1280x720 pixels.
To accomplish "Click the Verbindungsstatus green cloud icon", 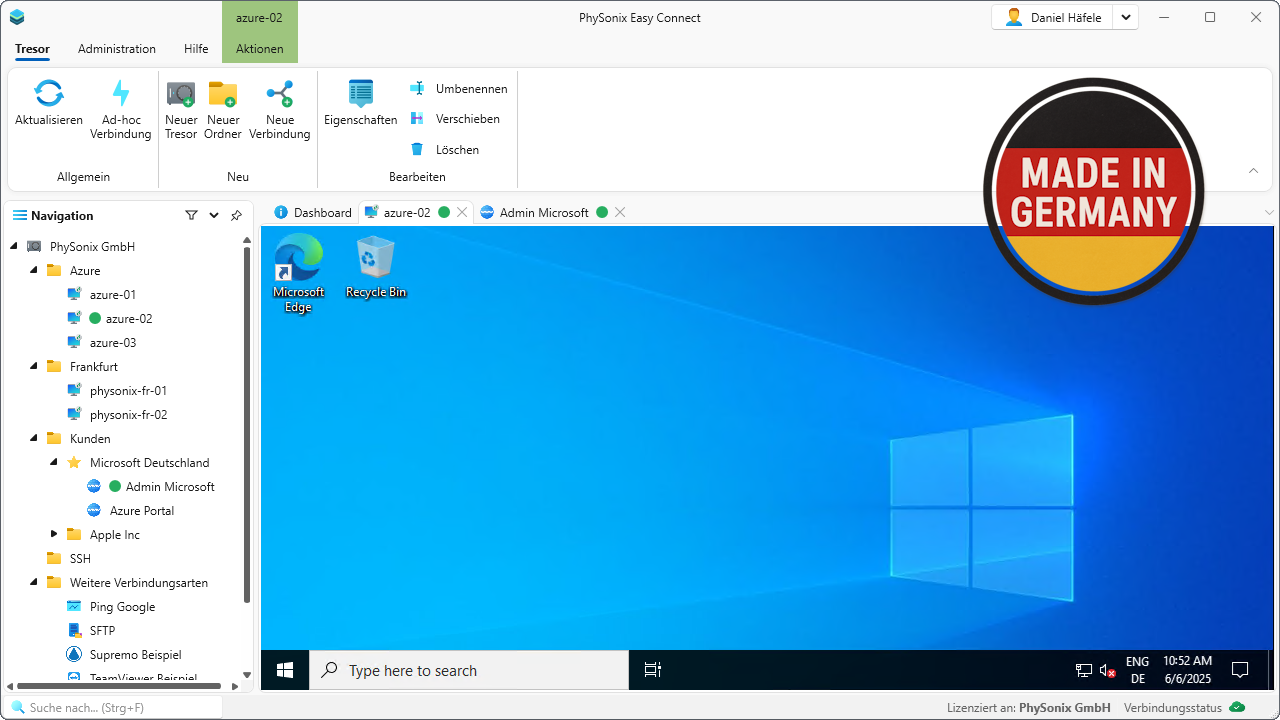I will 1238,708.
